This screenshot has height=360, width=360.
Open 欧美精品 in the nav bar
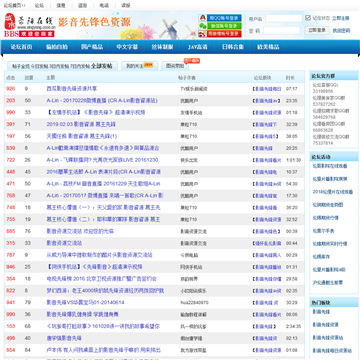(268, 47)
